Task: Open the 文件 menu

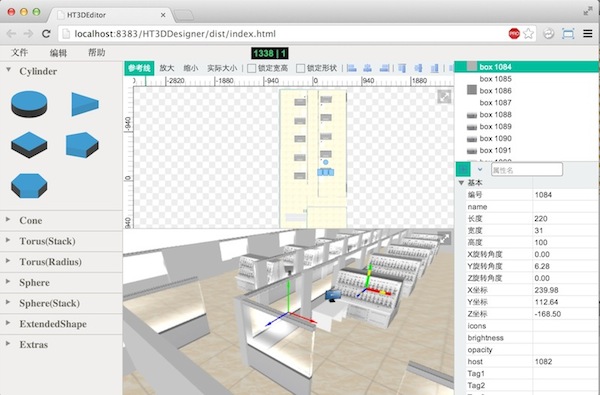Action: coord(20,52)
